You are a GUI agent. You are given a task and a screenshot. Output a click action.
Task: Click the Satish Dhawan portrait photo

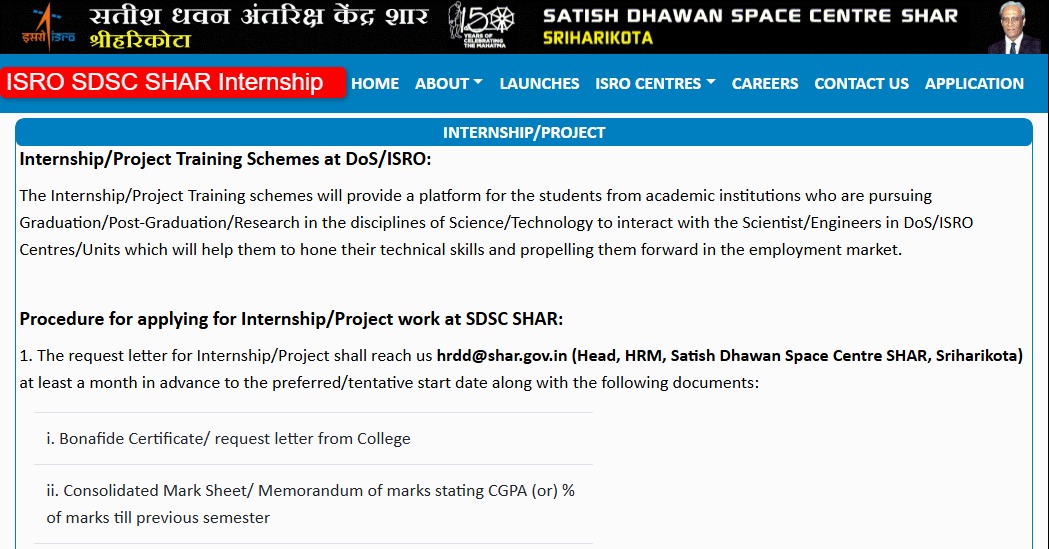(x=1016, y=27)
